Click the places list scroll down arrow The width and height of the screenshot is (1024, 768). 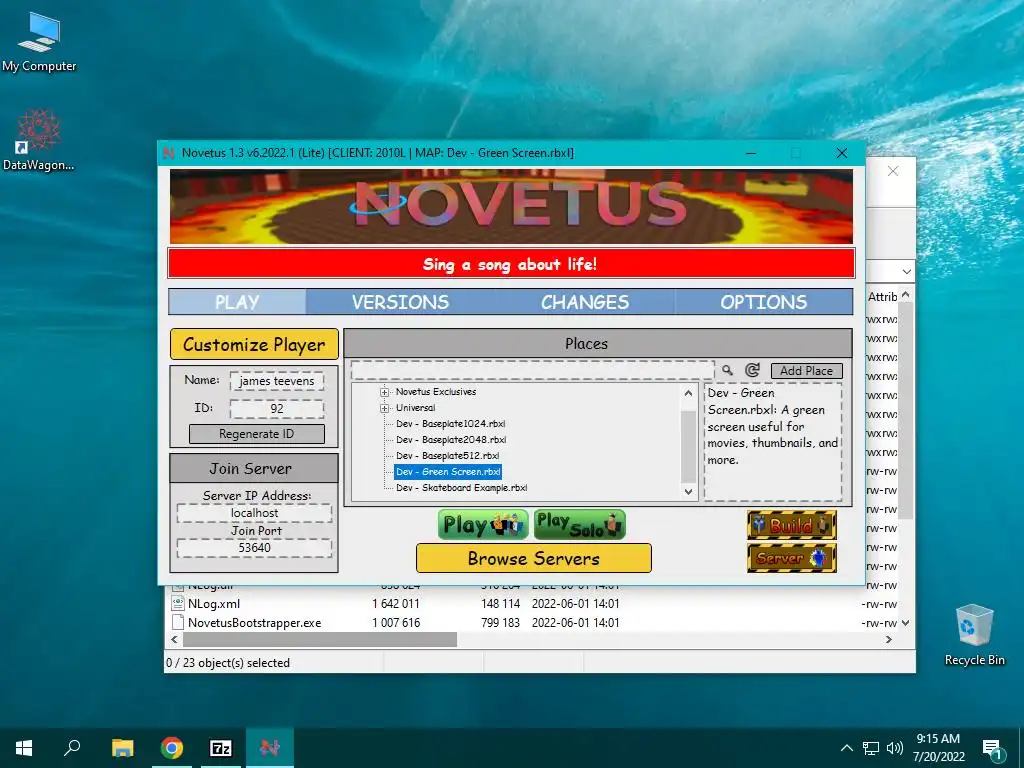pyautogui.click(x=688, y=492)
